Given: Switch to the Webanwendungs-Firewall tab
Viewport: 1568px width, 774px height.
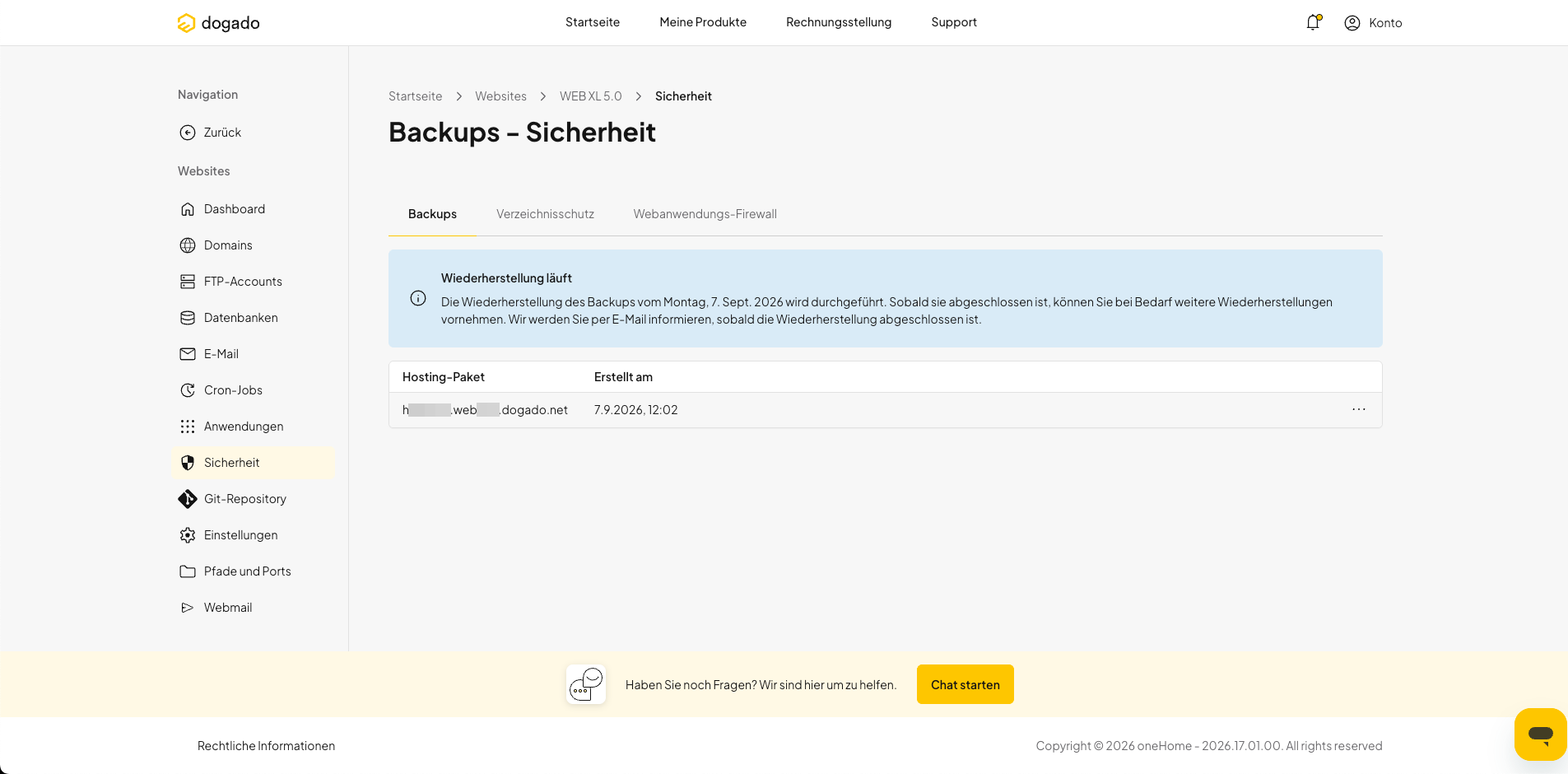Looking at the screenshot, I should tap(705, 214).
